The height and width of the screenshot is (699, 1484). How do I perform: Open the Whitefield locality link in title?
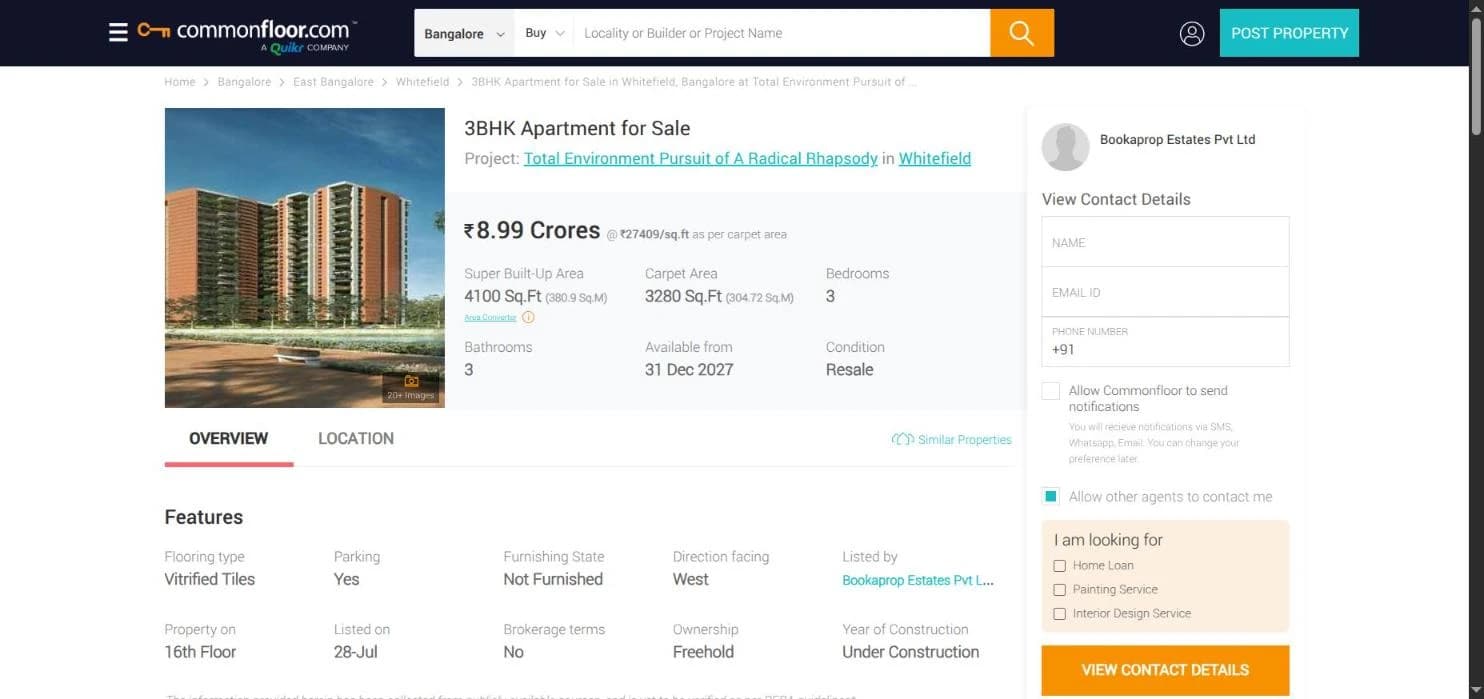click(x=935, y=158)
